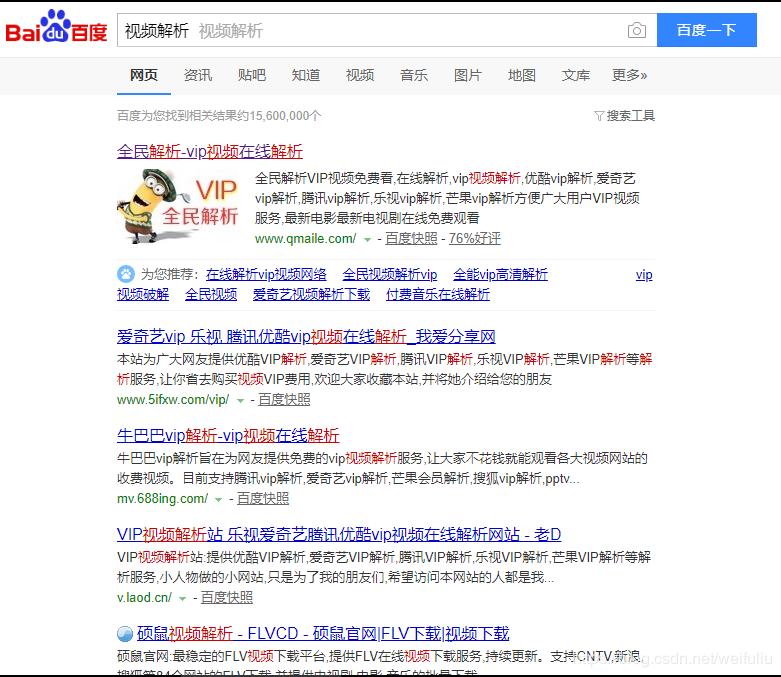
Task: Open 百度快照 for the 5ifxw result
Action: click(284, 400)
